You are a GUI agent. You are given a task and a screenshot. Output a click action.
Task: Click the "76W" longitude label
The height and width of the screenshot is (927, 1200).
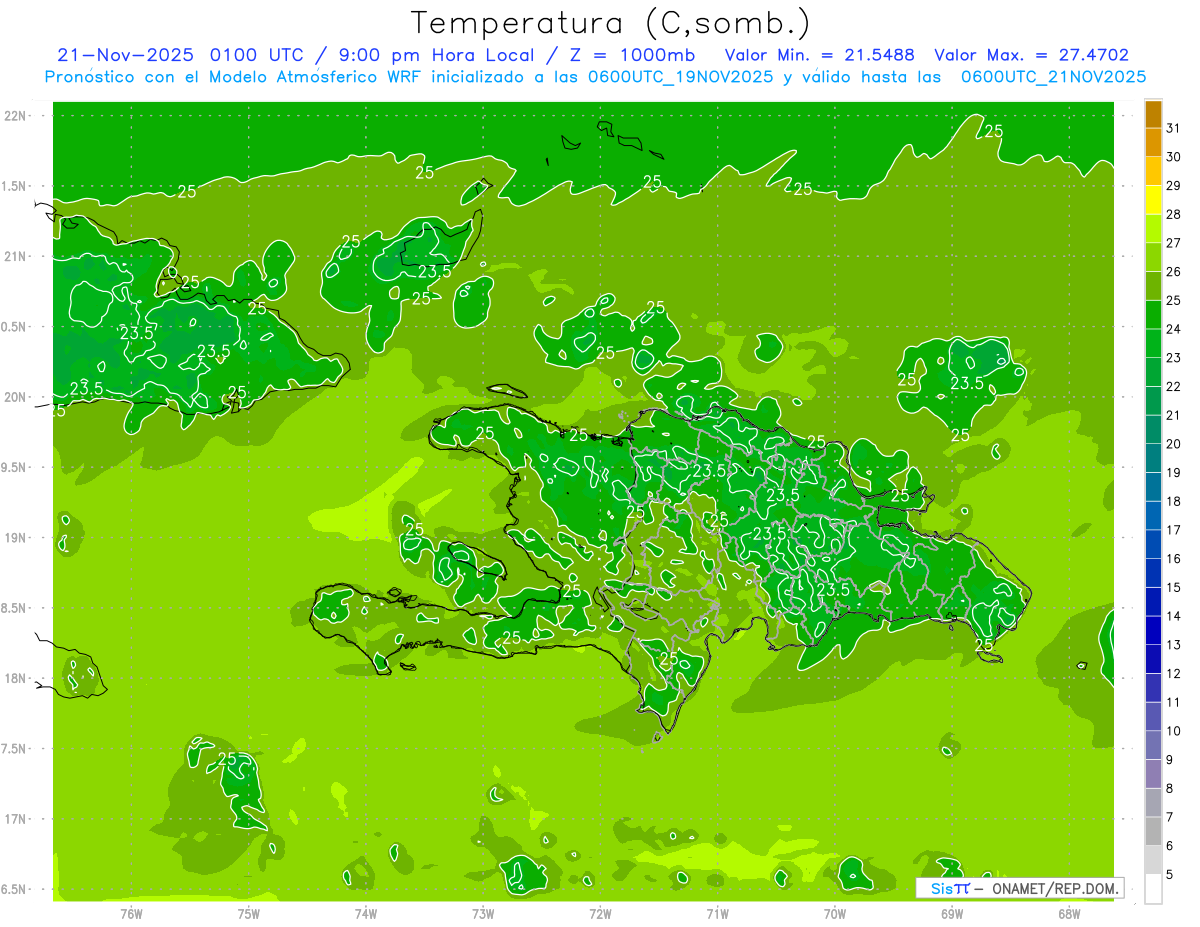(x=131, y=913)
